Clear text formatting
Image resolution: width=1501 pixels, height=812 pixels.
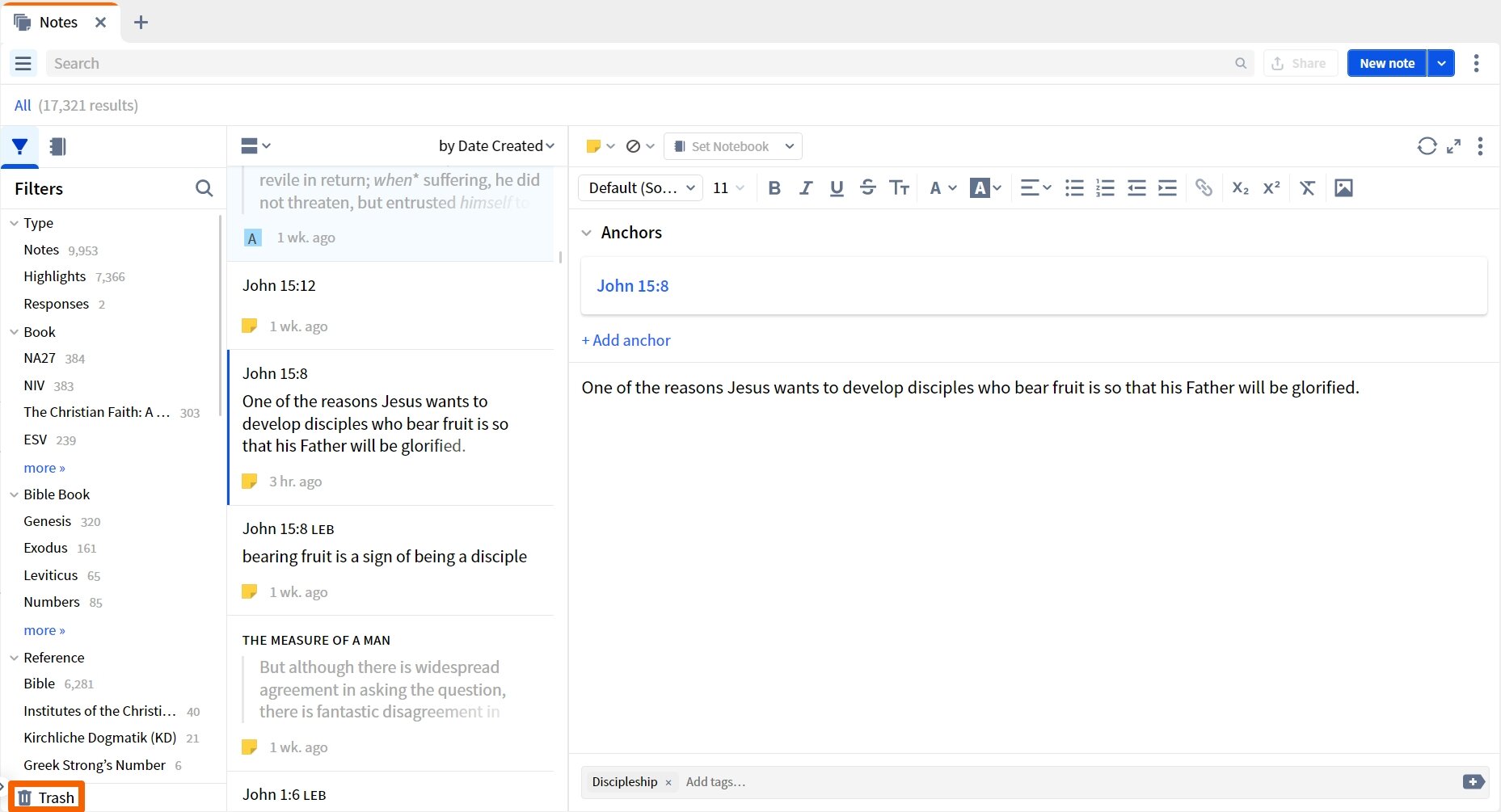[1307, 188]
